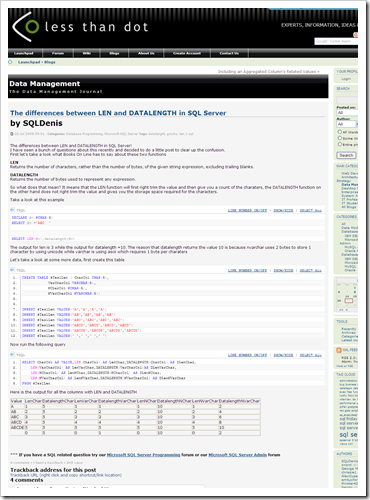Open the Wiki menu item
The image size is (370, 500).
tap(87, 53)
